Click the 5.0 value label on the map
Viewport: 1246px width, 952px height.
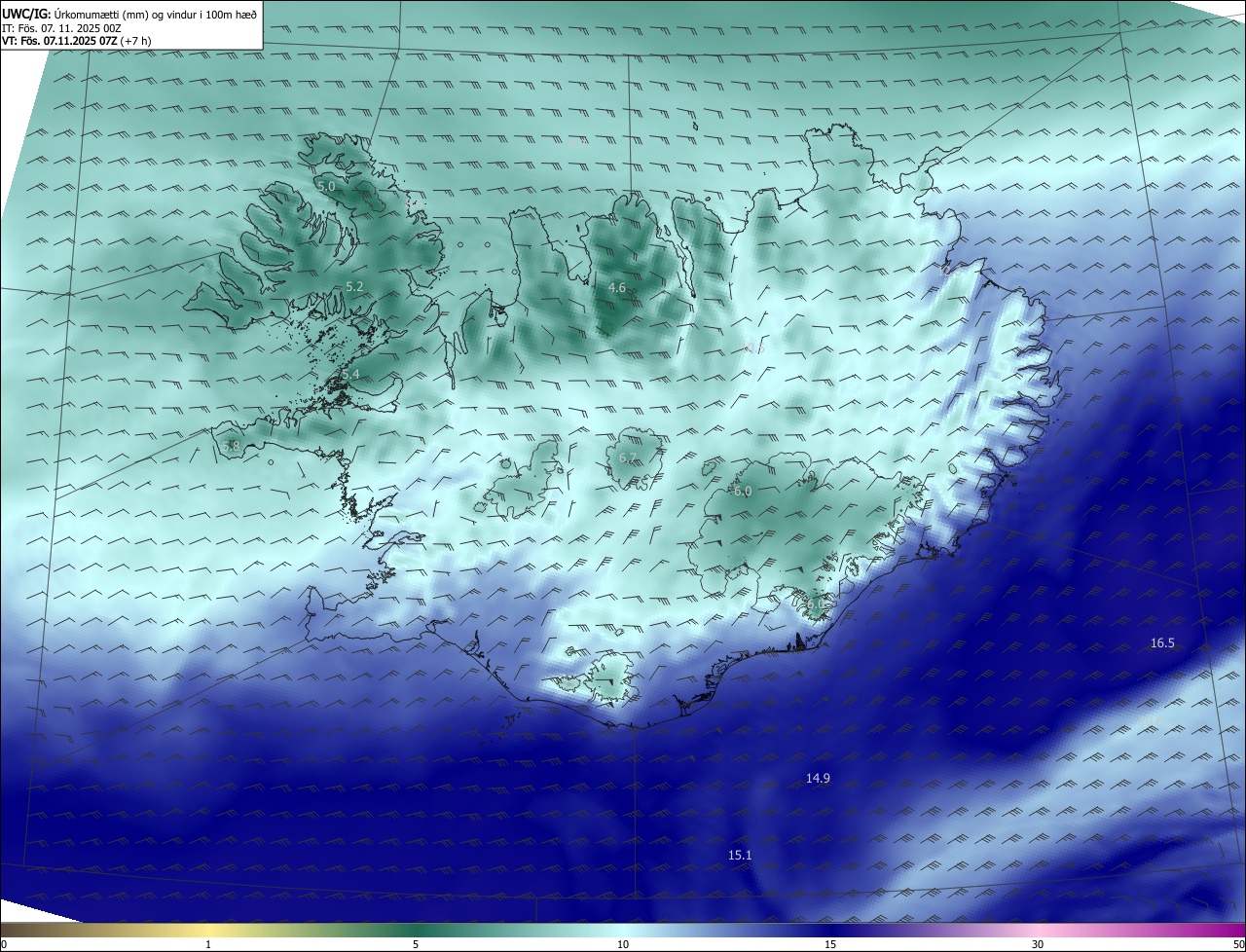(326, 185)
